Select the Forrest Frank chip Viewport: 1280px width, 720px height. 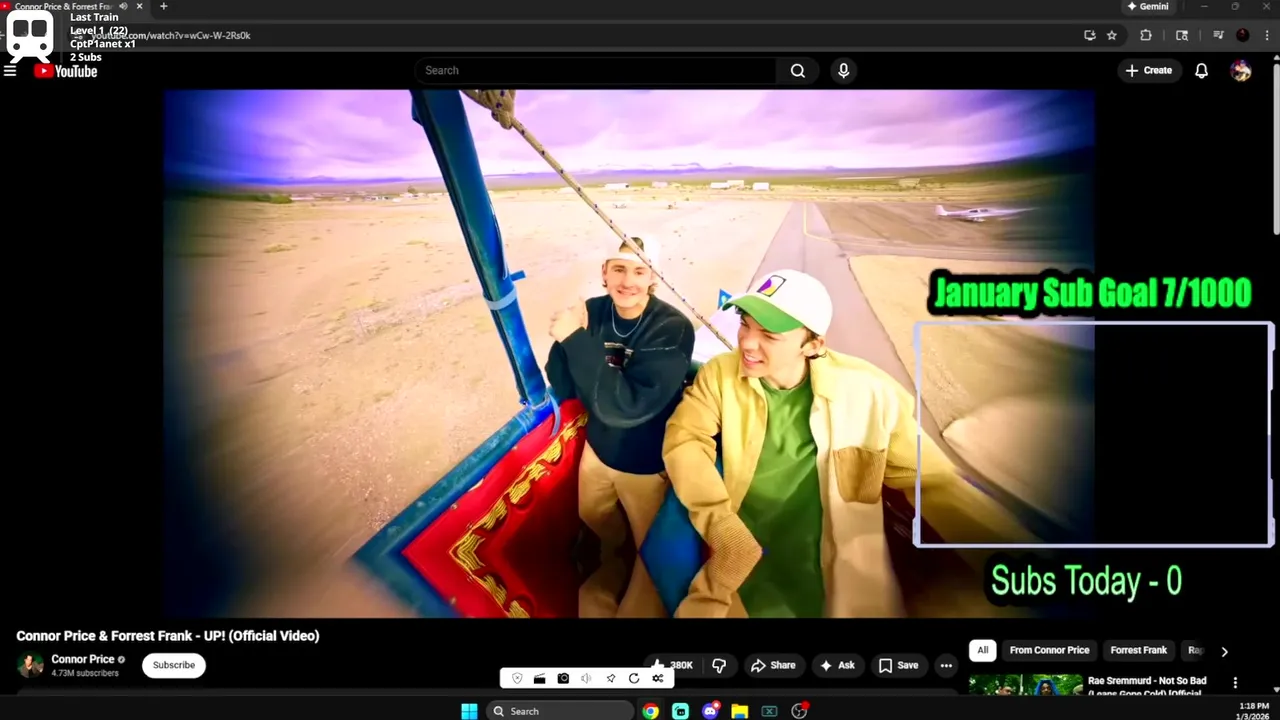click(x=1138, y=650)
